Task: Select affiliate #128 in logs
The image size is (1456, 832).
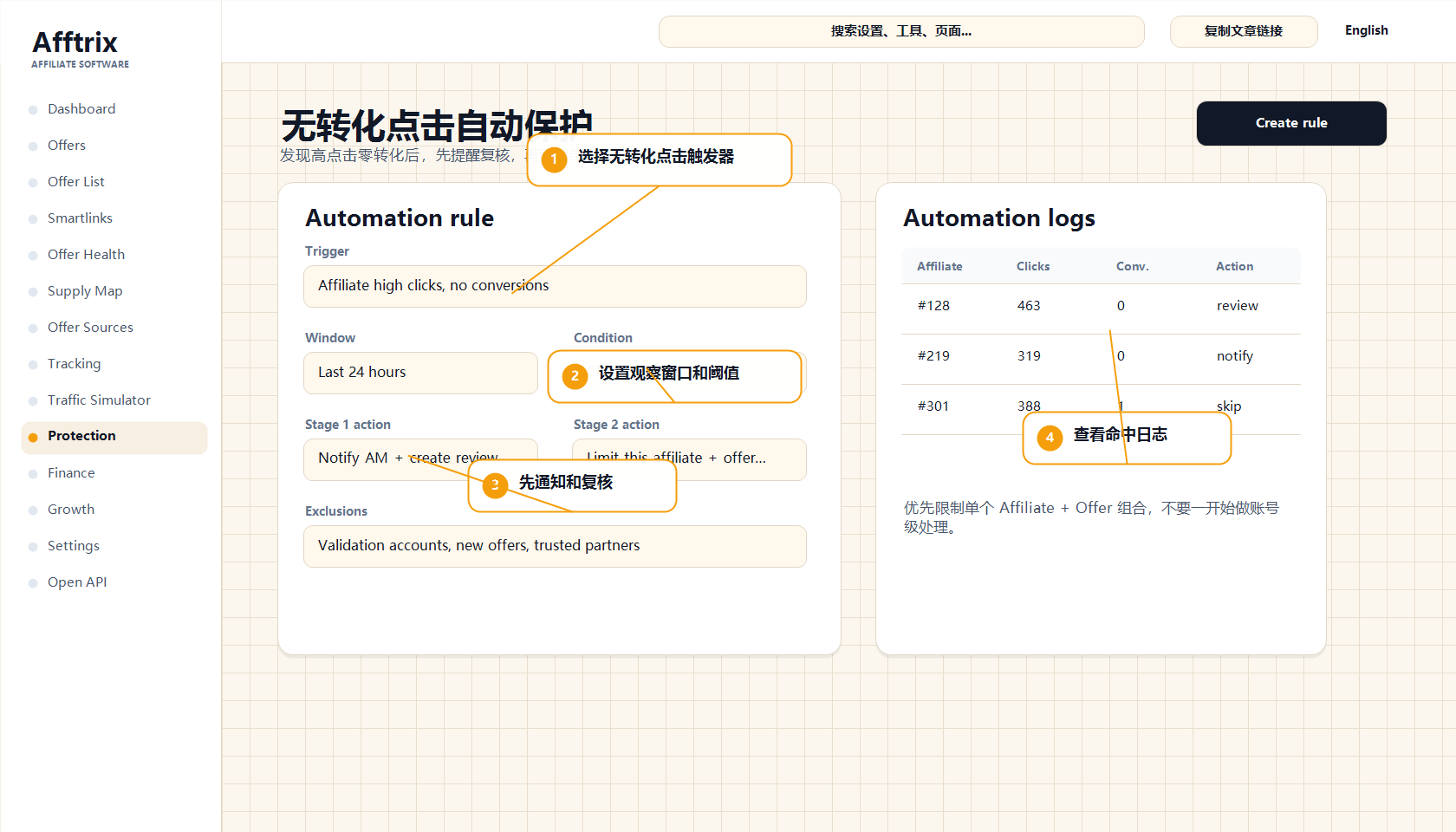Action: coord(933,306)
